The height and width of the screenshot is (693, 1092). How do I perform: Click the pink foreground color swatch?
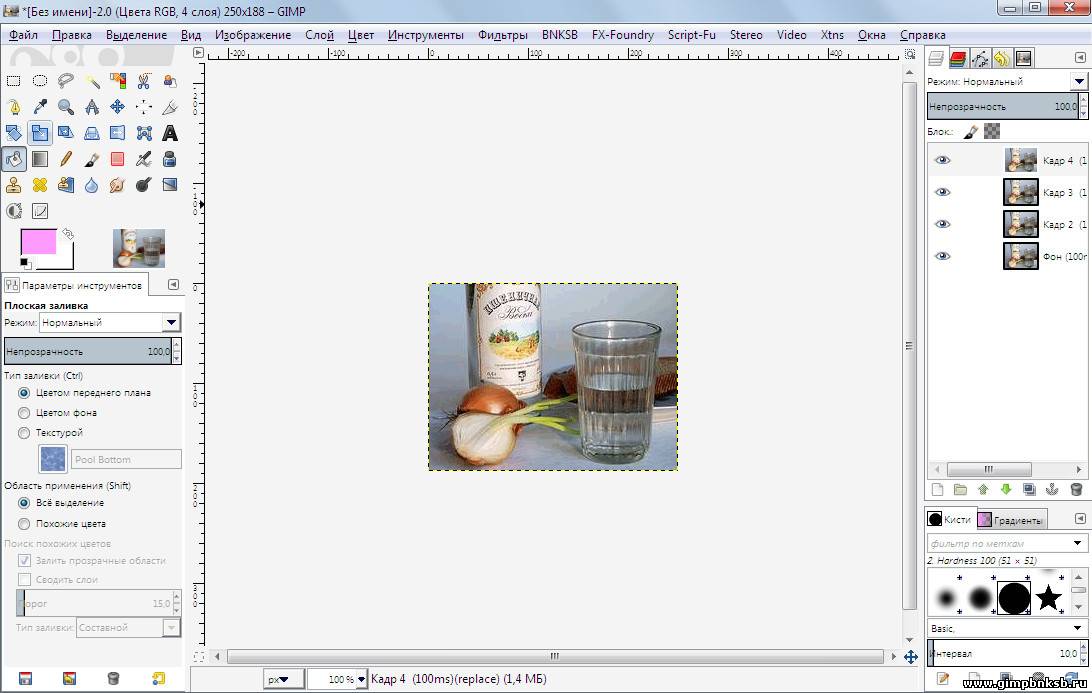[38, 242]
